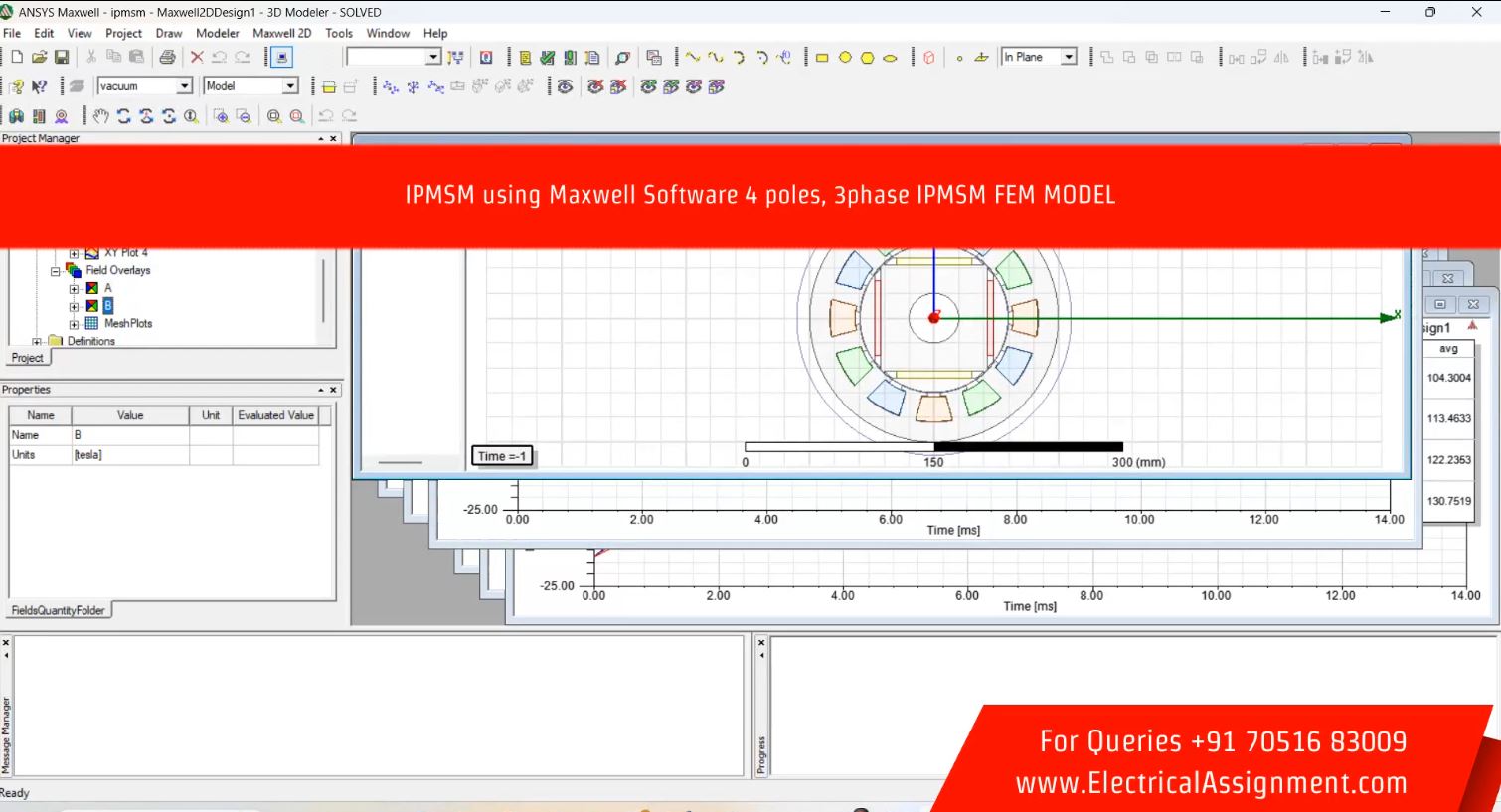Close the Properties panel
This screenshot has height=812, width=1501.
point(333,390)
